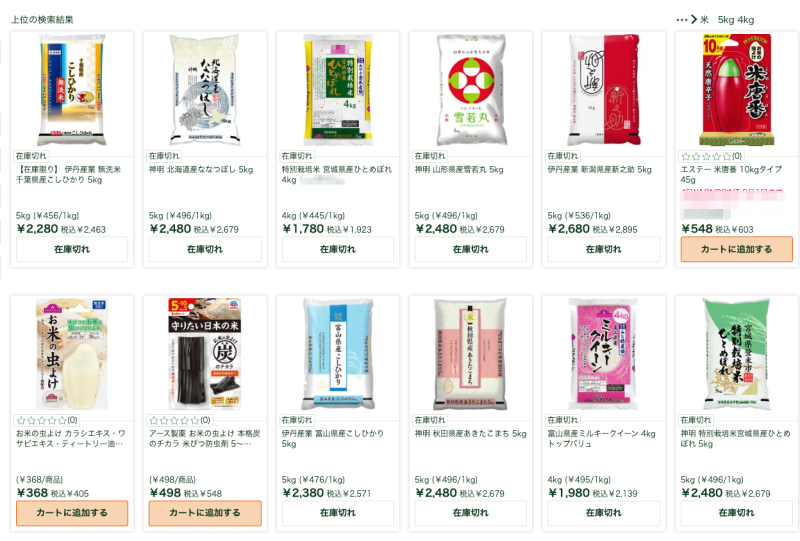The image size is (800, 541).
Task: Click the 米 breadcrumb link
Action: [x=704, y=20]
